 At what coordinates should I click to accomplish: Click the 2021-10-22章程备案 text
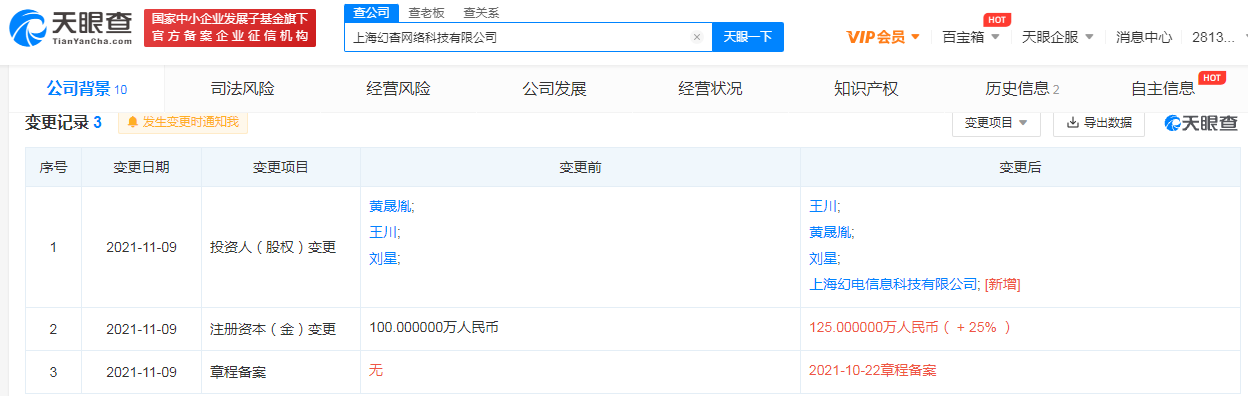pyautogui.click(x=872, y=370)
